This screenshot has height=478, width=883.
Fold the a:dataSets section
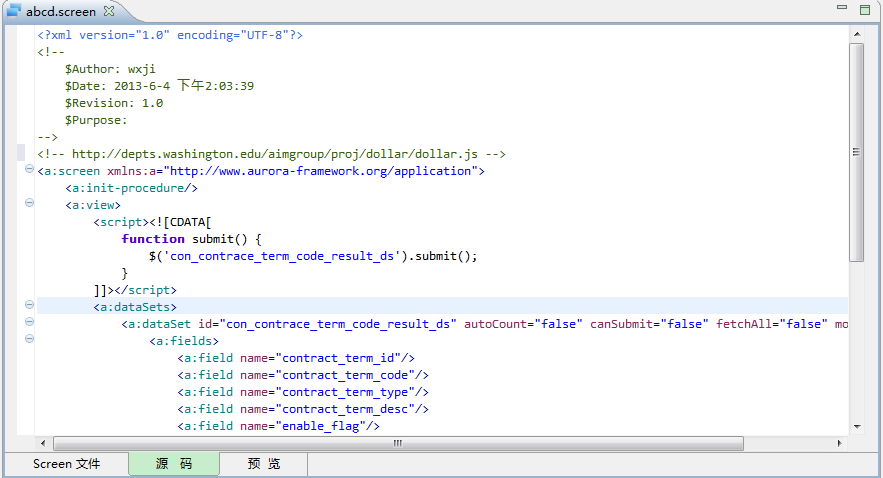[x=29, y=306]
